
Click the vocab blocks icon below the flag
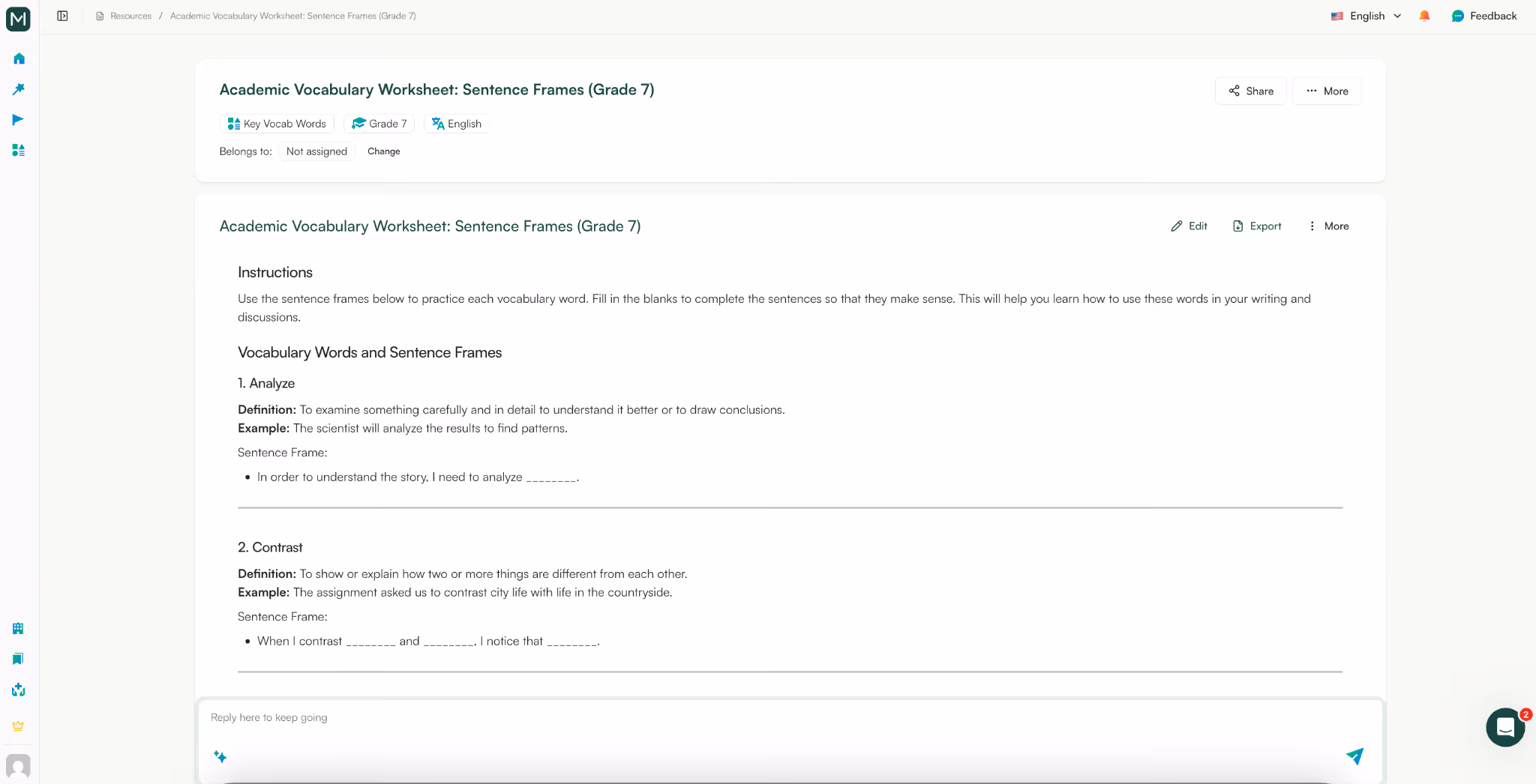click(x=18, y=150)
